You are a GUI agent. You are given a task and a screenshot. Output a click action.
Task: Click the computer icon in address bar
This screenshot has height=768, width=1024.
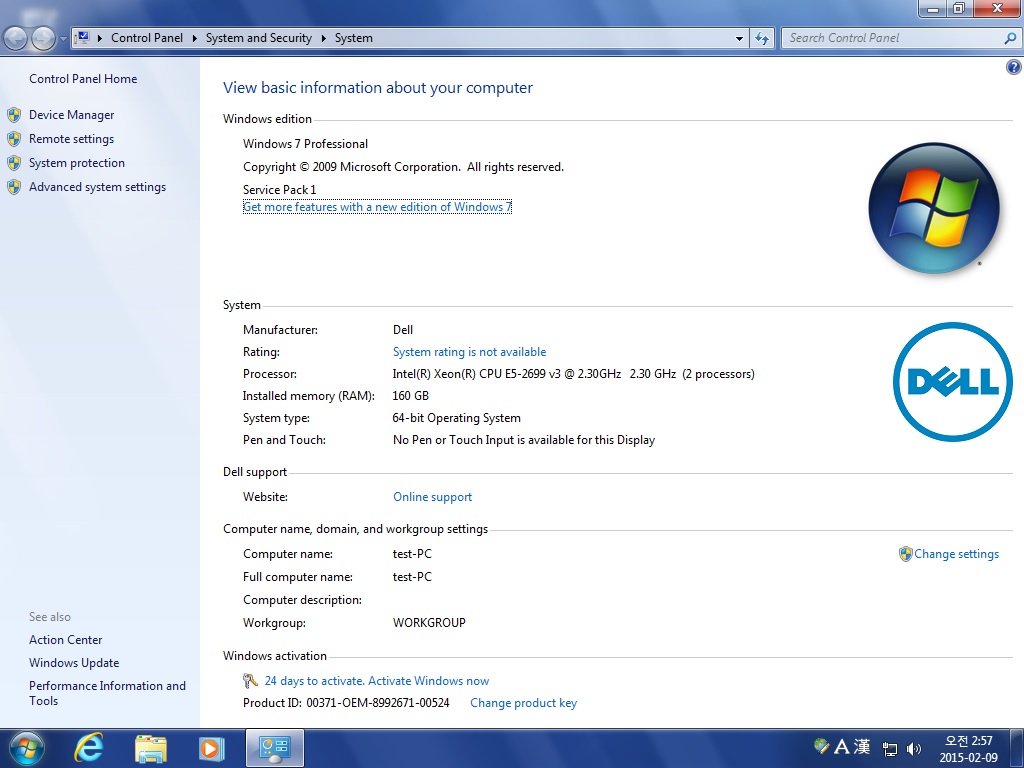click(82, 38)
